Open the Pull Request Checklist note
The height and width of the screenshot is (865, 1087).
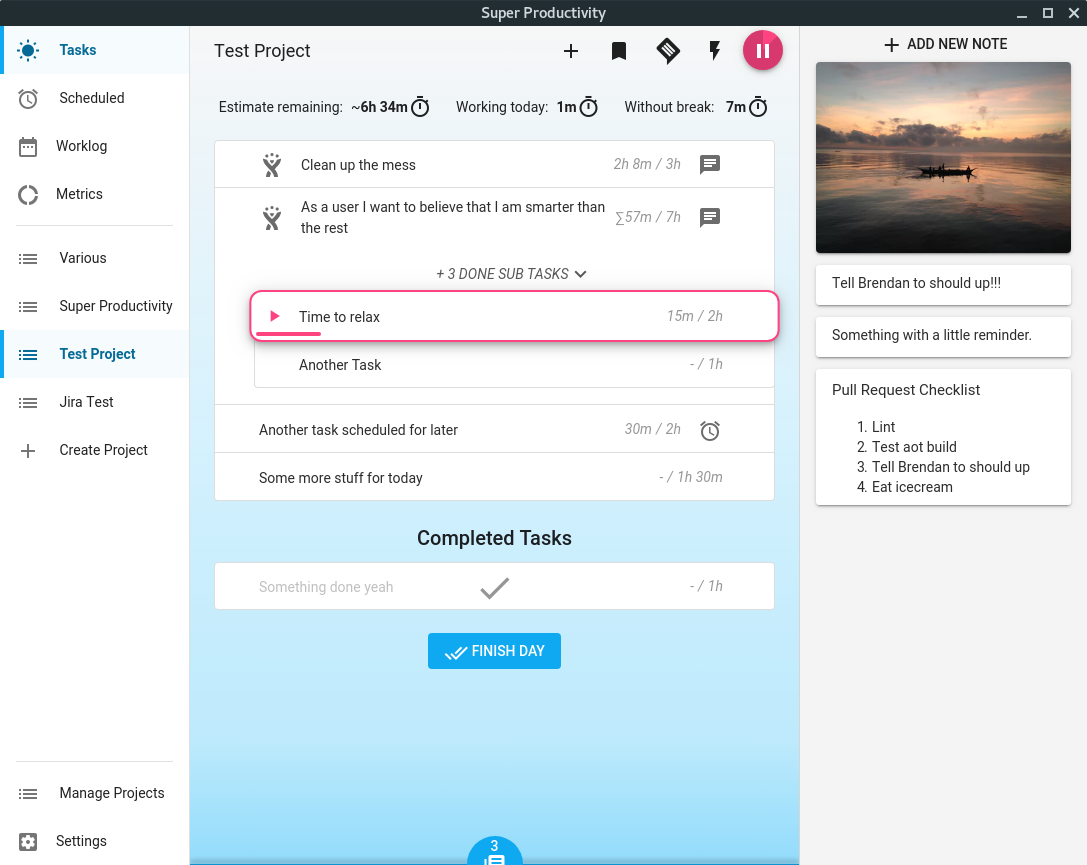pos(943,437)
